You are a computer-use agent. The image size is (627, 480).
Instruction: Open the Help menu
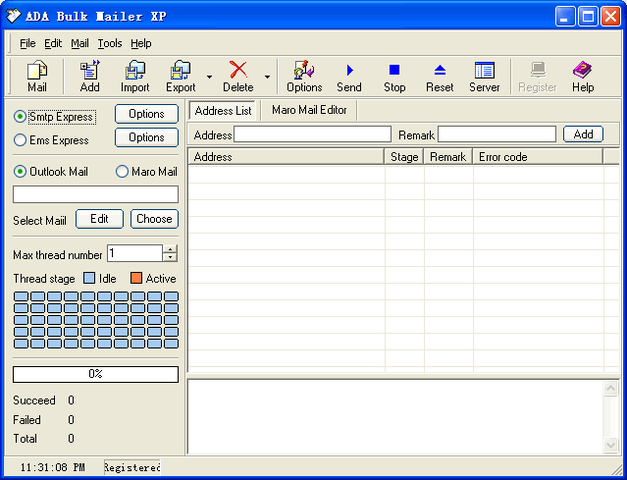141,43
